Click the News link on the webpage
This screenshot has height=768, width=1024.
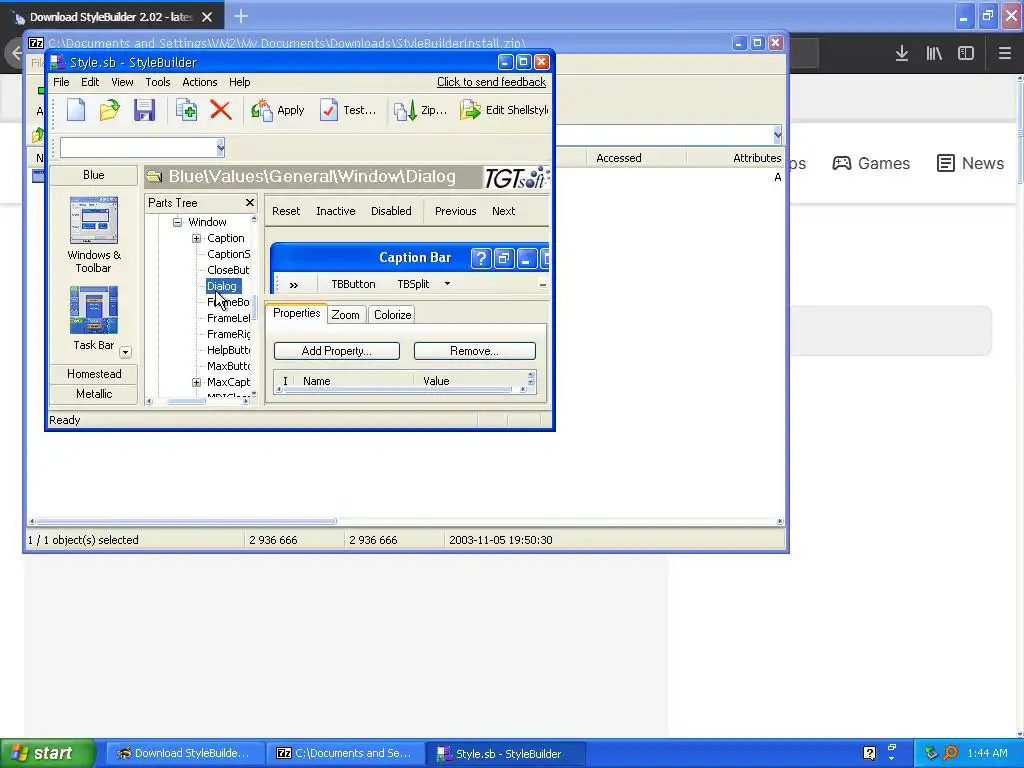[x=970, y=163]
